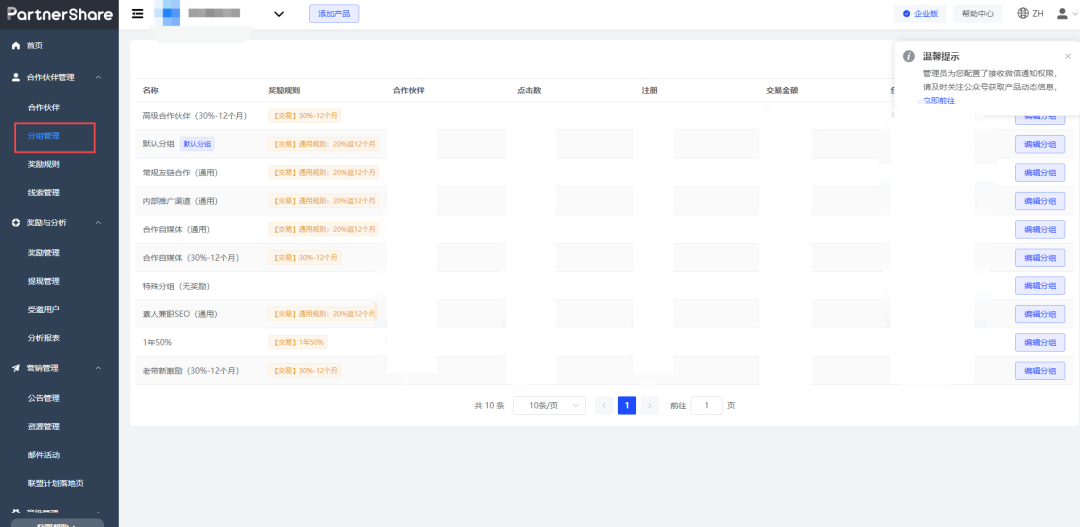Click 素人兼职SEO（通用） group name
The image size is (1080, 527).
180,314
